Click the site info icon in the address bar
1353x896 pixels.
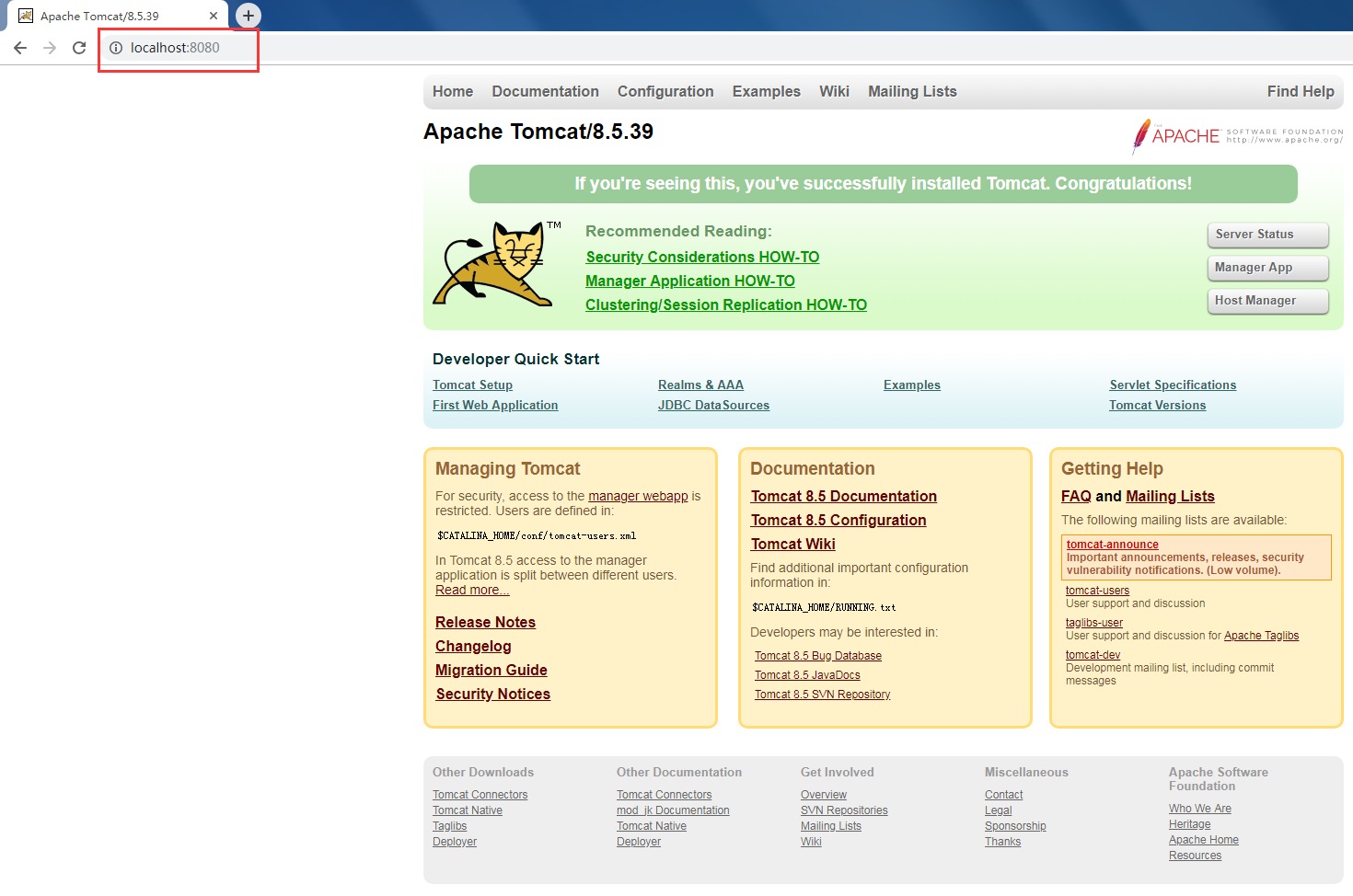coord(116,48)
